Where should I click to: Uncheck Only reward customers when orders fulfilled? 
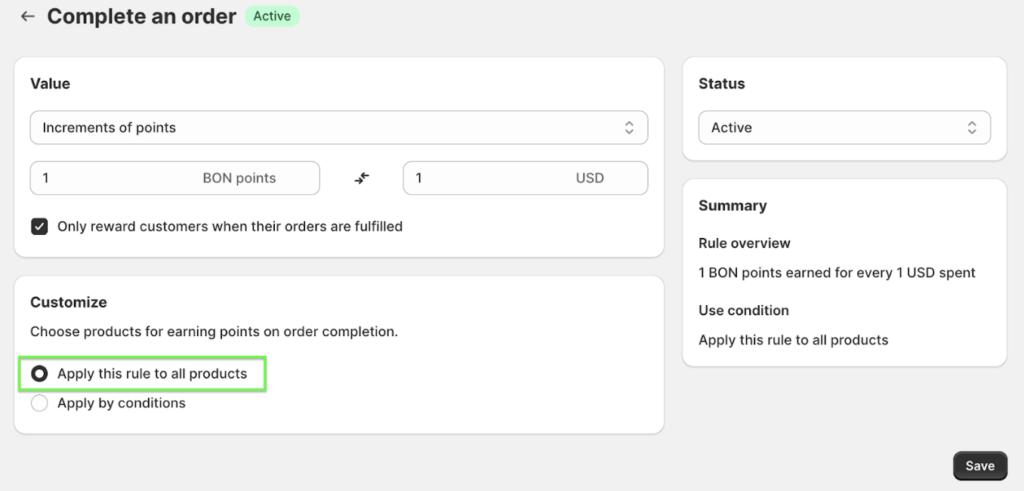click(40, 227)
